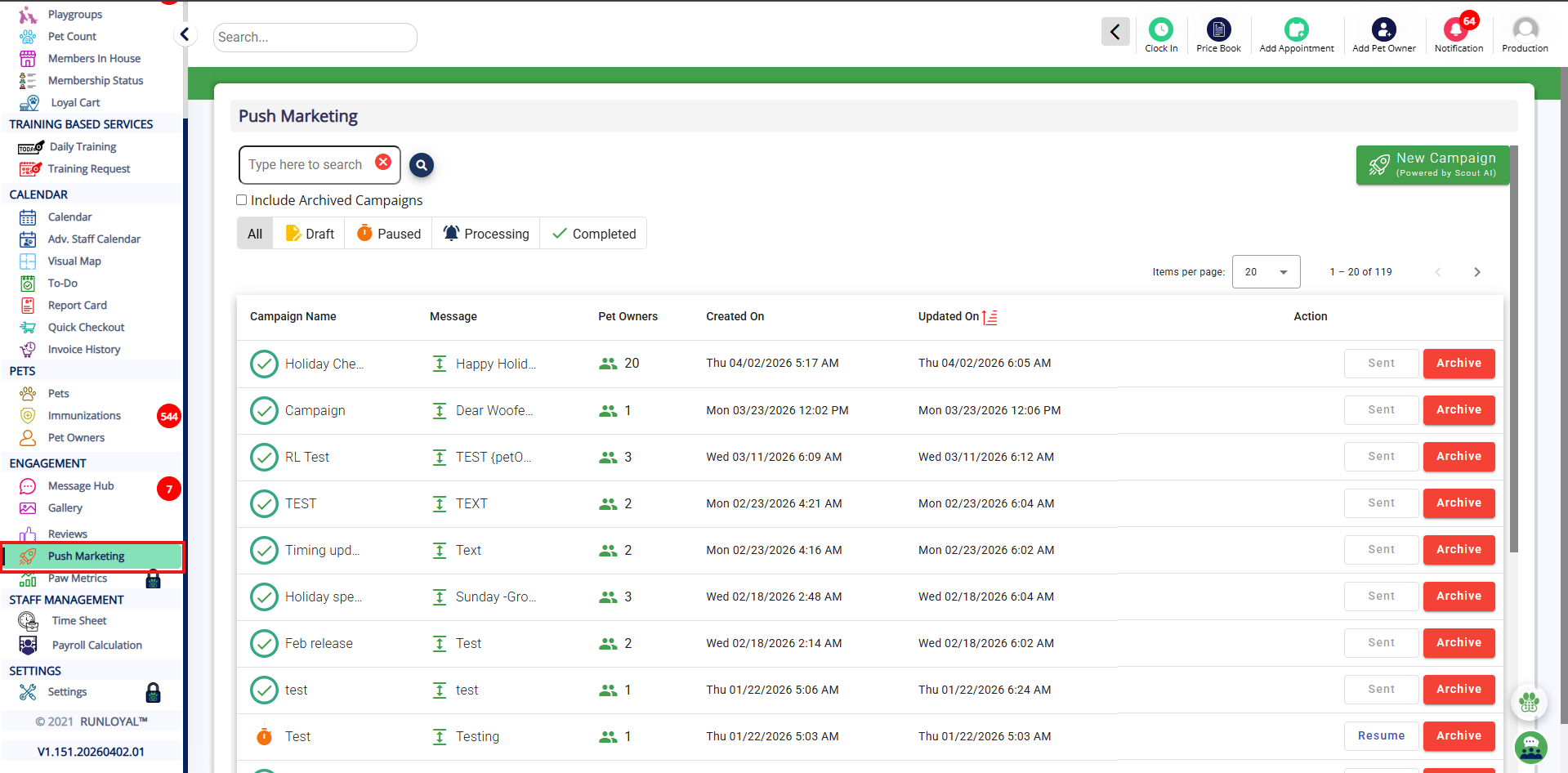Viewport: 1568px width, 773px height.
Task: Open the Price Book icon
Action: 1218,29
